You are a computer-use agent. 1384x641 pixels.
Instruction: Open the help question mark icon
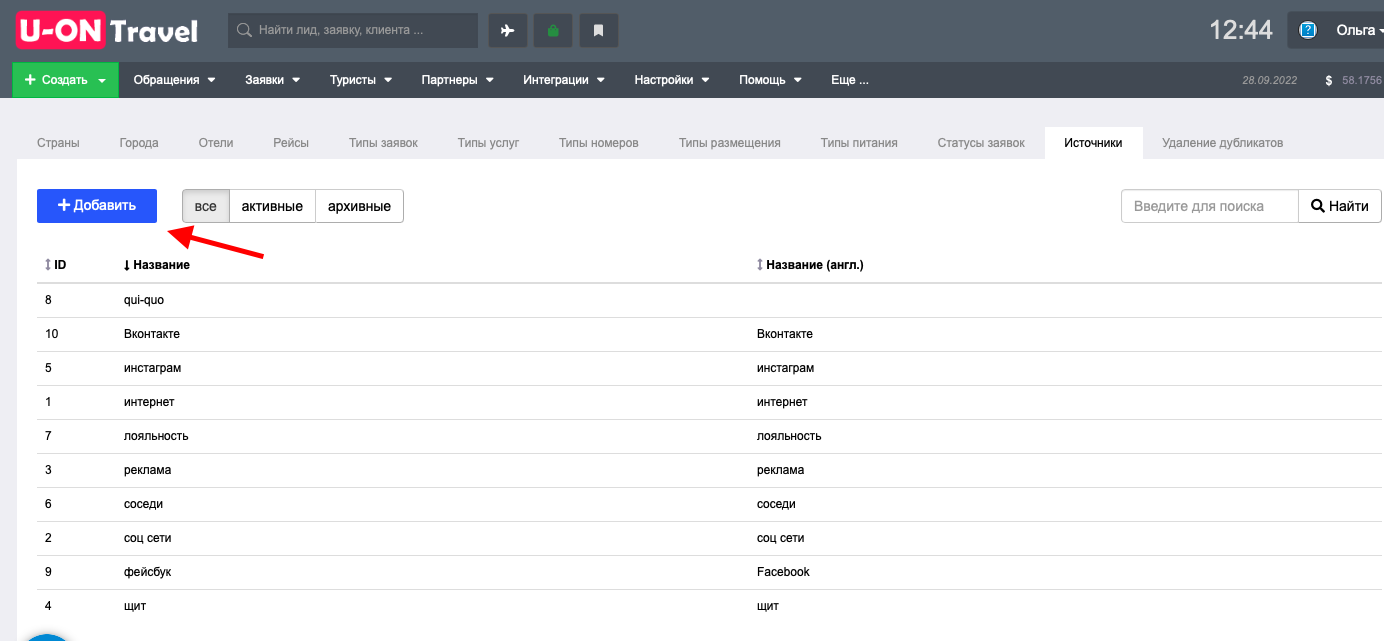(1307, 30)
